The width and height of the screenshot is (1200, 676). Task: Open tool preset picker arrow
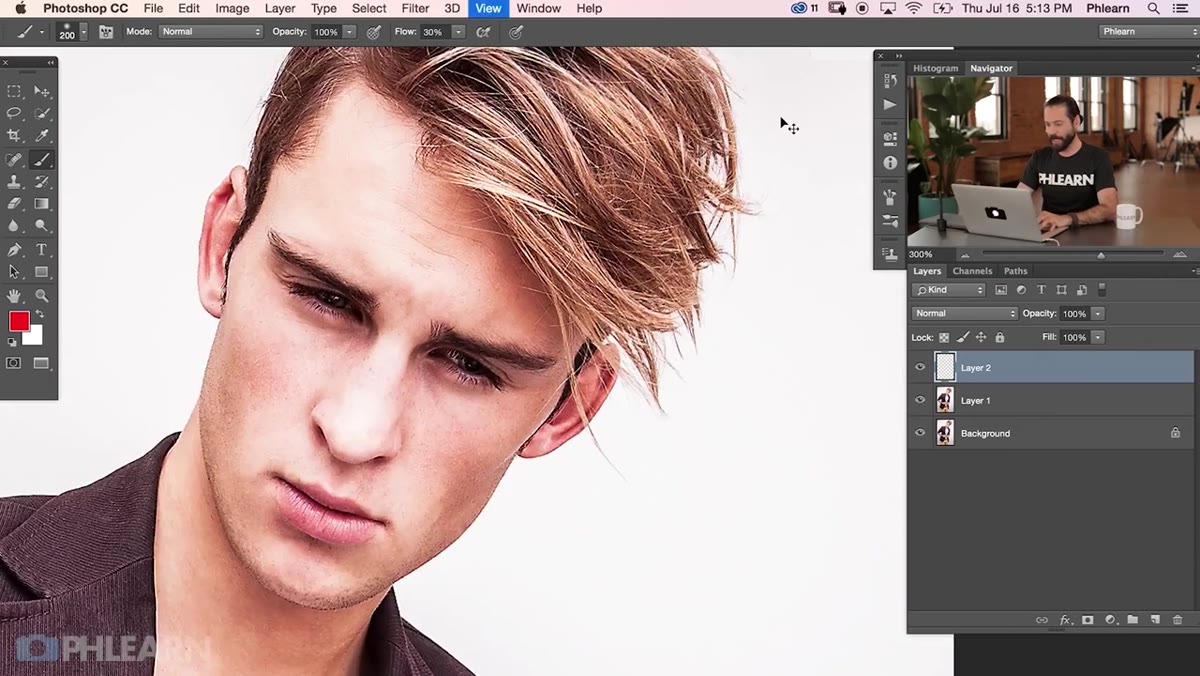pyautogui.click(x=42, y=32)
